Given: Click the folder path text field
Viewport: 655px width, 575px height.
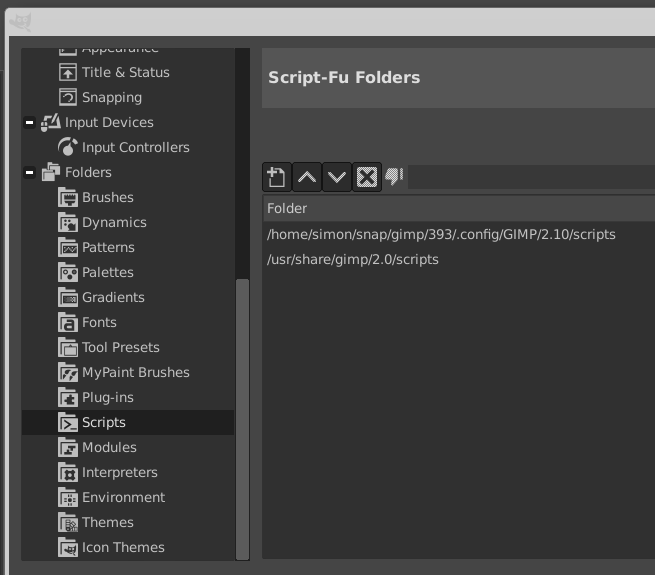Looking at the screenshot, I should click(530, 177).
